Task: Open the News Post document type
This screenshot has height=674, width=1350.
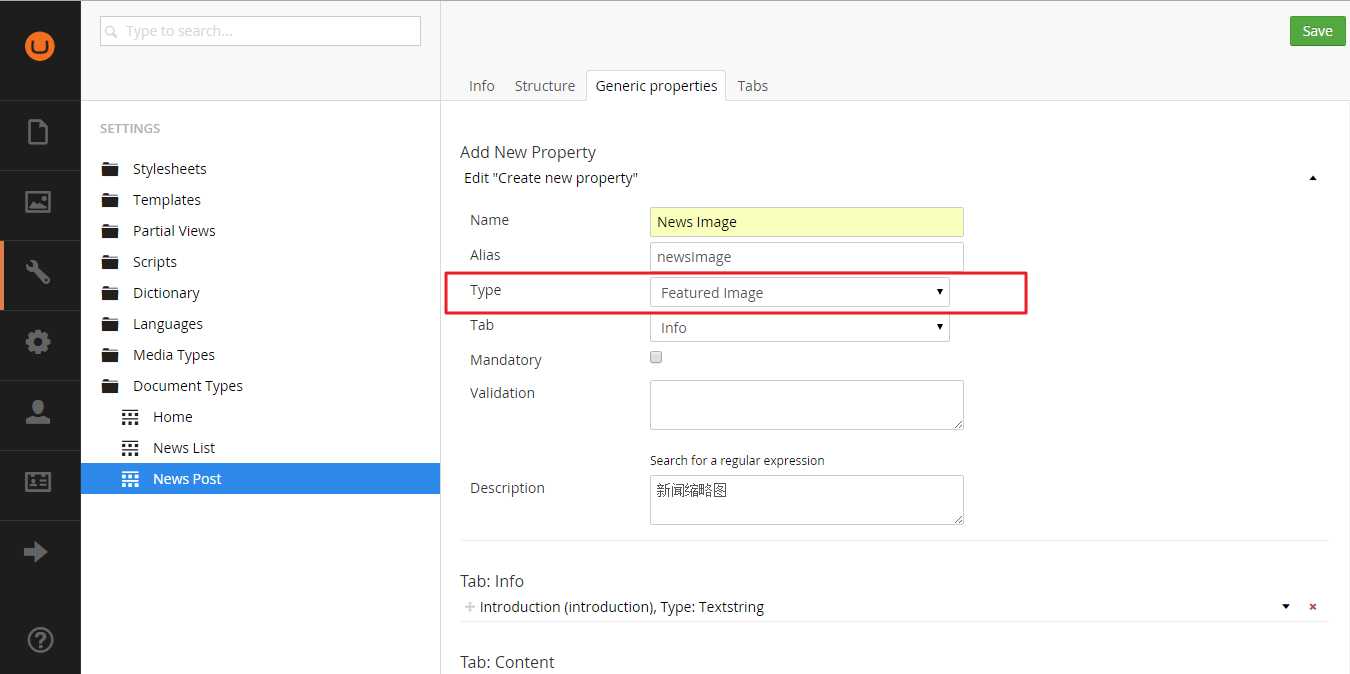Action: coord(187,479)
